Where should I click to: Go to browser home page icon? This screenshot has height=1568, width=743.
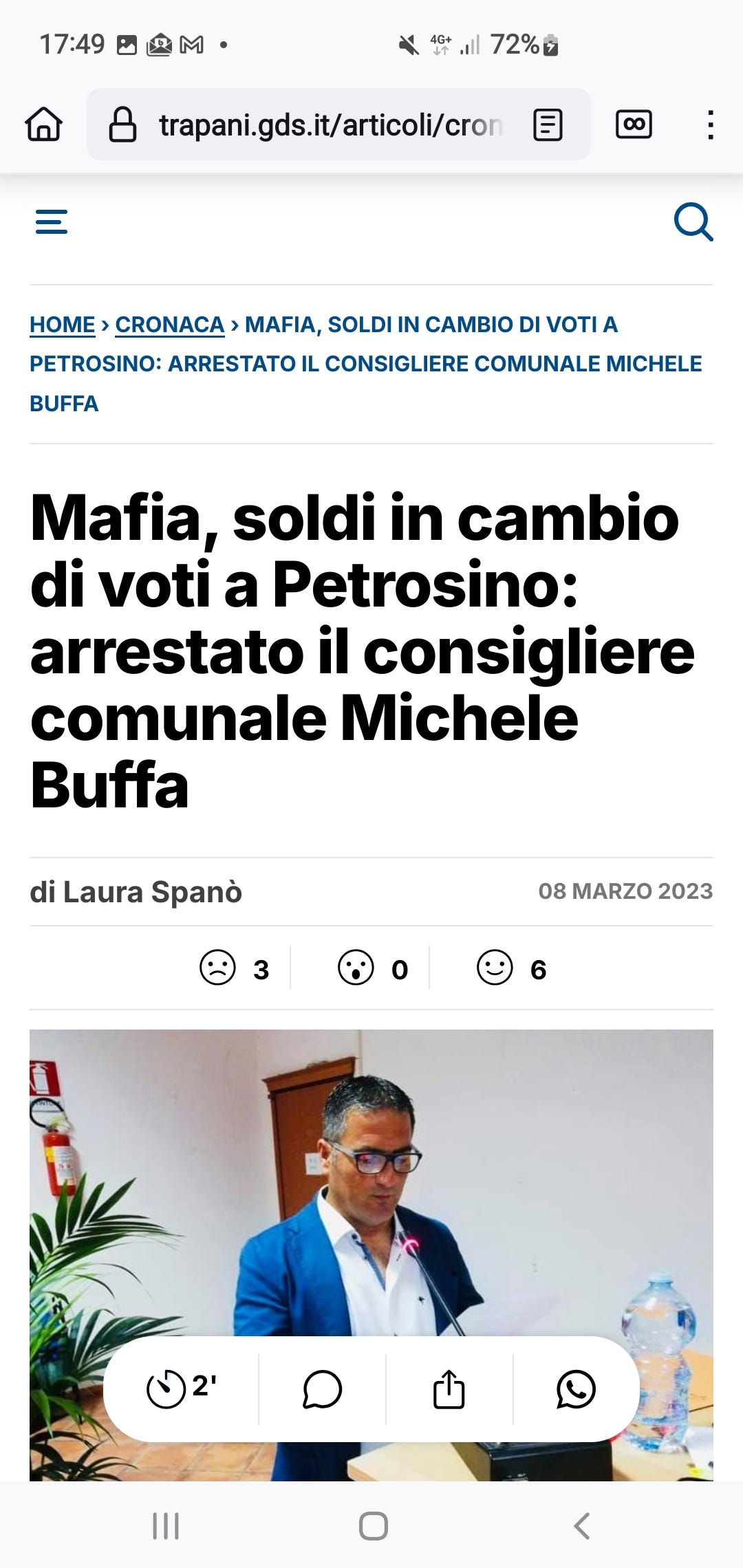(44, 124)
